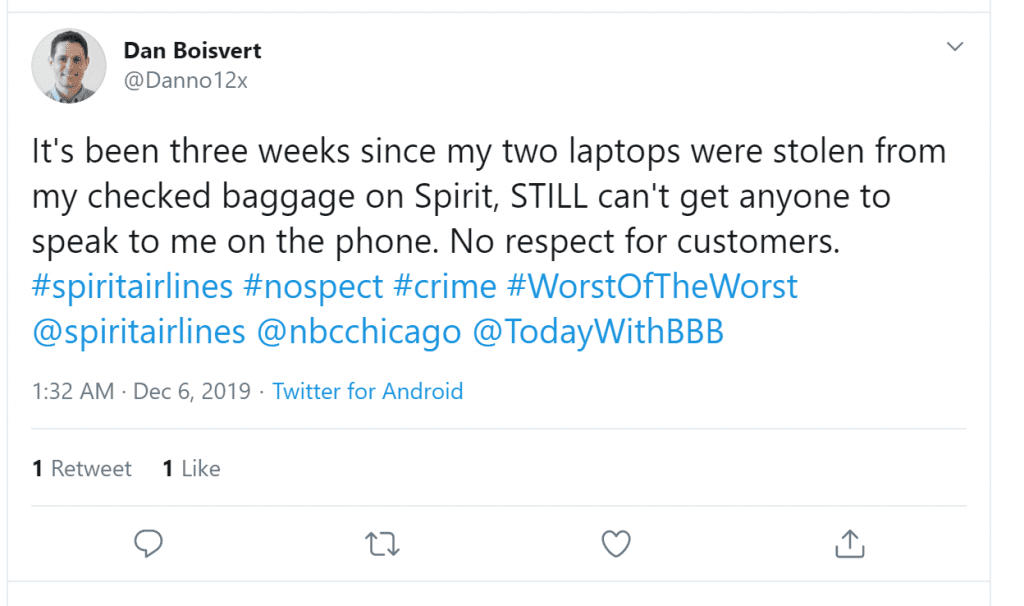View the 1 Retweet list
The width and height of the screenshot is (1024, 606).
(82, 468)
